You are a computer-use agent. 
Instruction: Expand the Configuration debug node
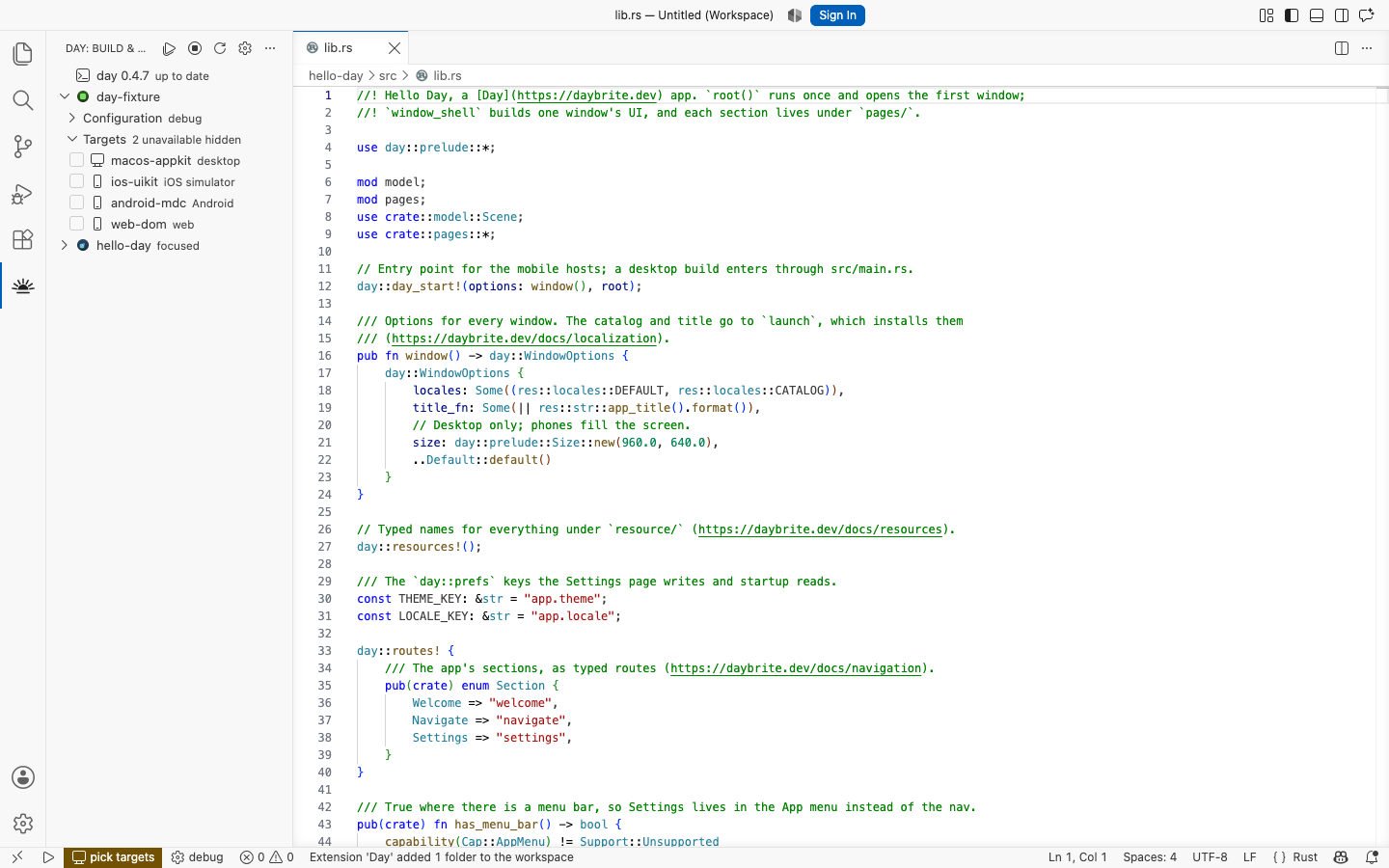[x=72, y=118]
